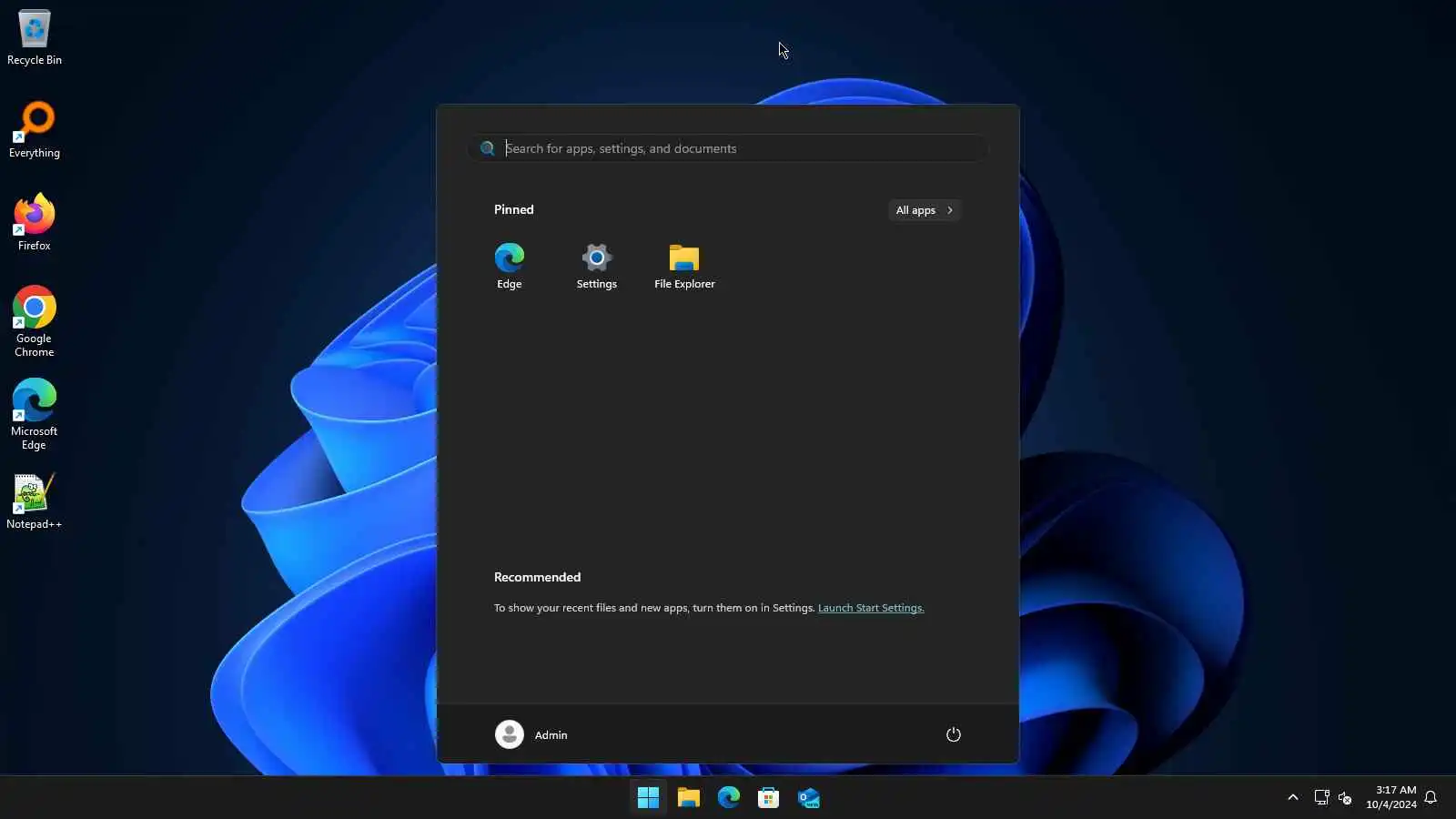Viewport: 1456px width, 819px height.
Task: Click the power button in Start menu
Action: 953,734
